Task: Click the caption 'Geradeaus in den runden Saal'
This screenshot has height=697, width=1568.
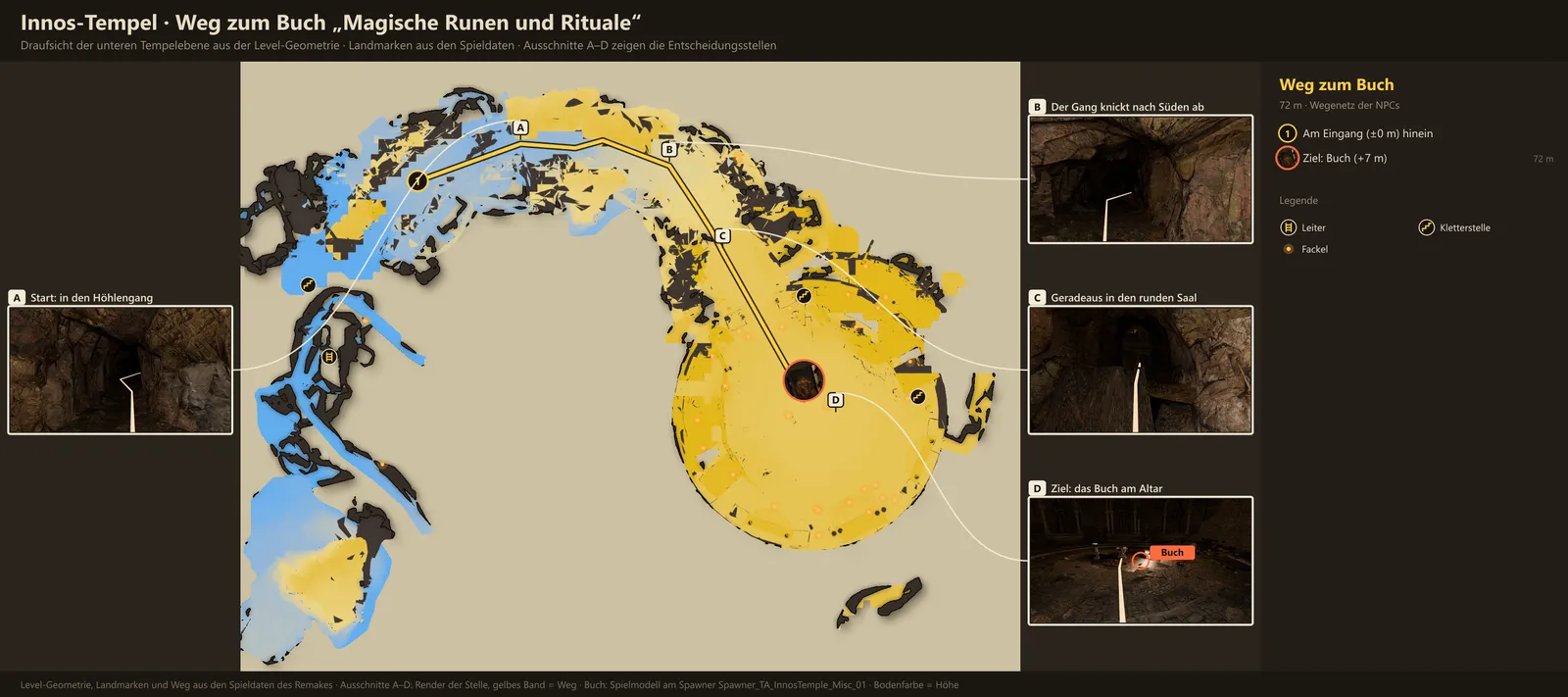Action: coord(1123,298)
